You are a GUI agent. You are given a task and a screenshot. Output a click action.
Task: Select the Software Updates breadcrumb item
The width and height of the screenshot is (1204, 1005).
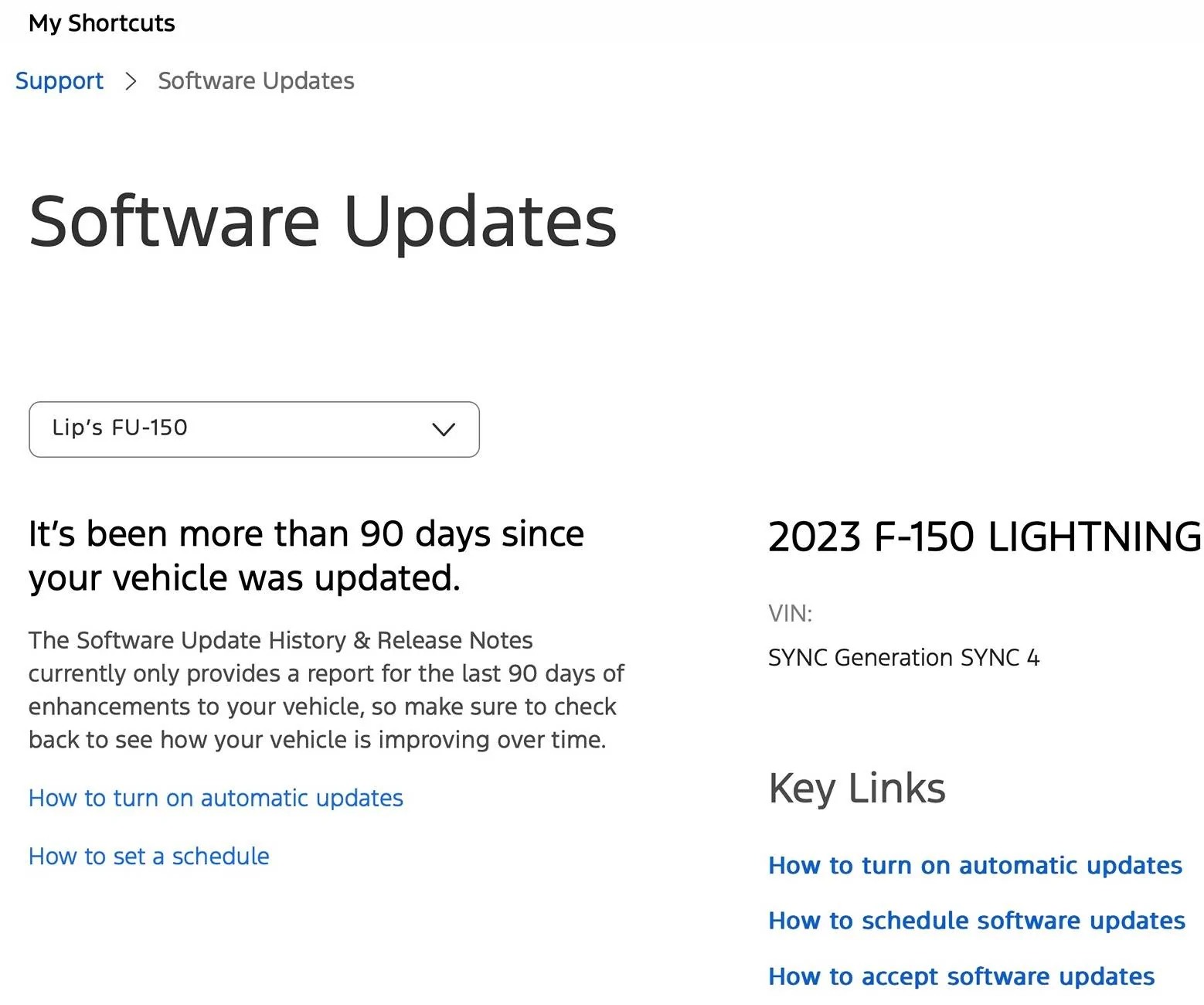point(256,80)
